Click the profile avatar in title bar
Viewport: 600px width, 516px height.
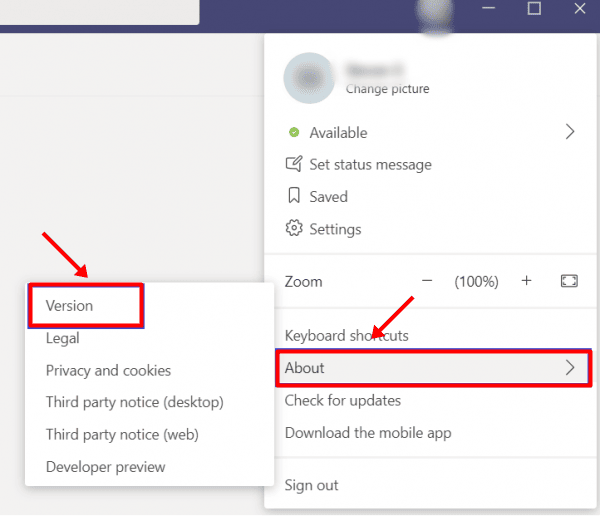[435, 15]
